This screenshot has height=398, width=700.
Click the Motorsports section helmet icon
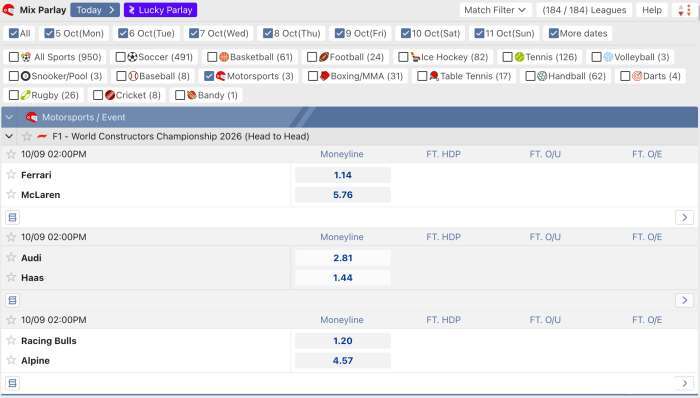coord(32,117)
